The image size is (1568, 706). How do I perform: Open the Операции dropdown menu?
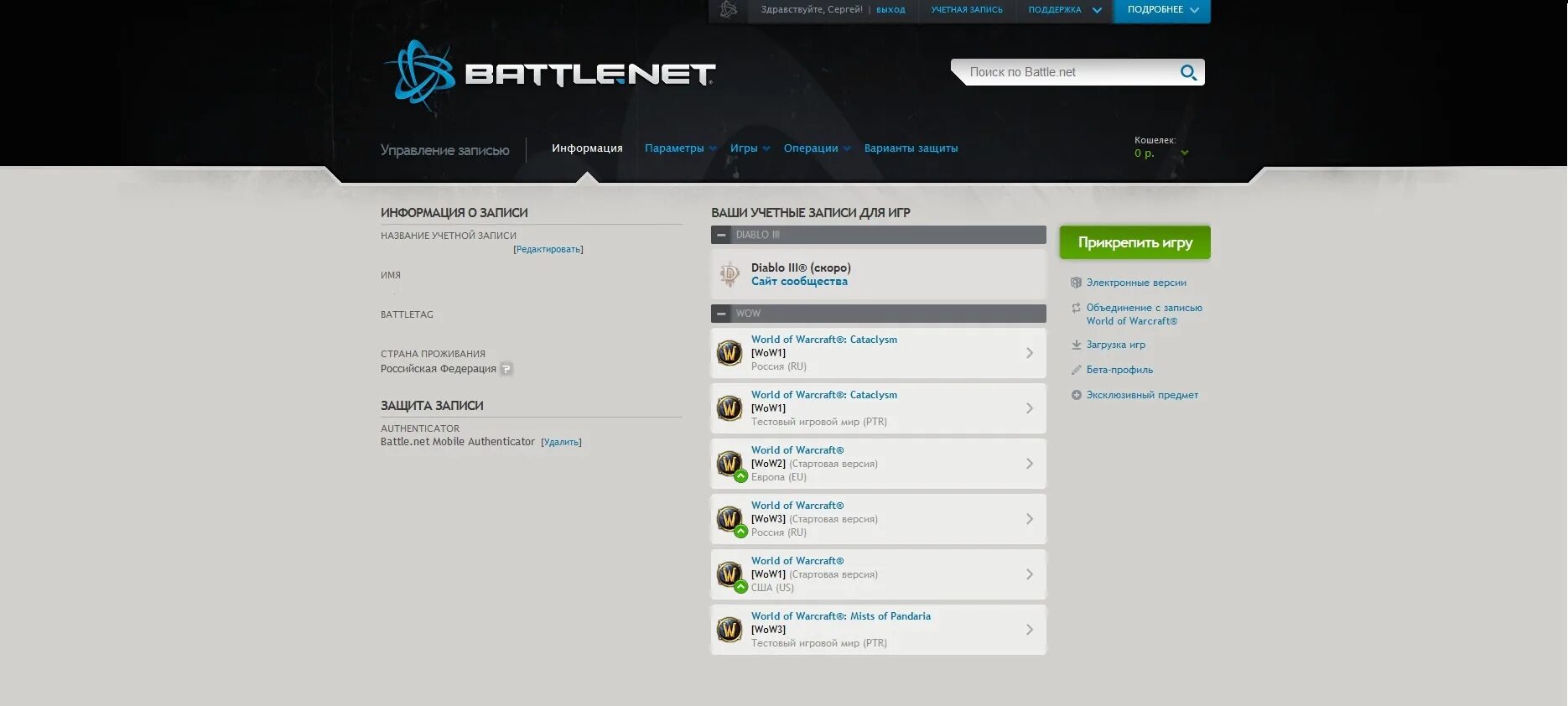point(817,148)
